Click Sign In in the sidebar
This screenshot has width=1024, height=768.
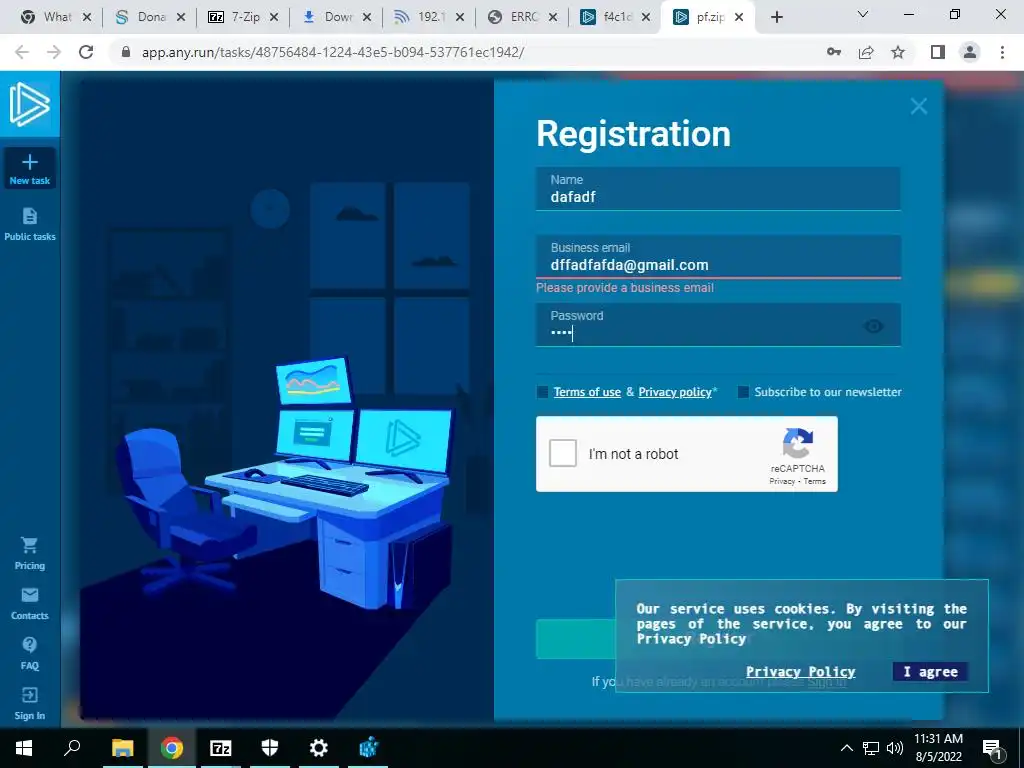[29, 703]
